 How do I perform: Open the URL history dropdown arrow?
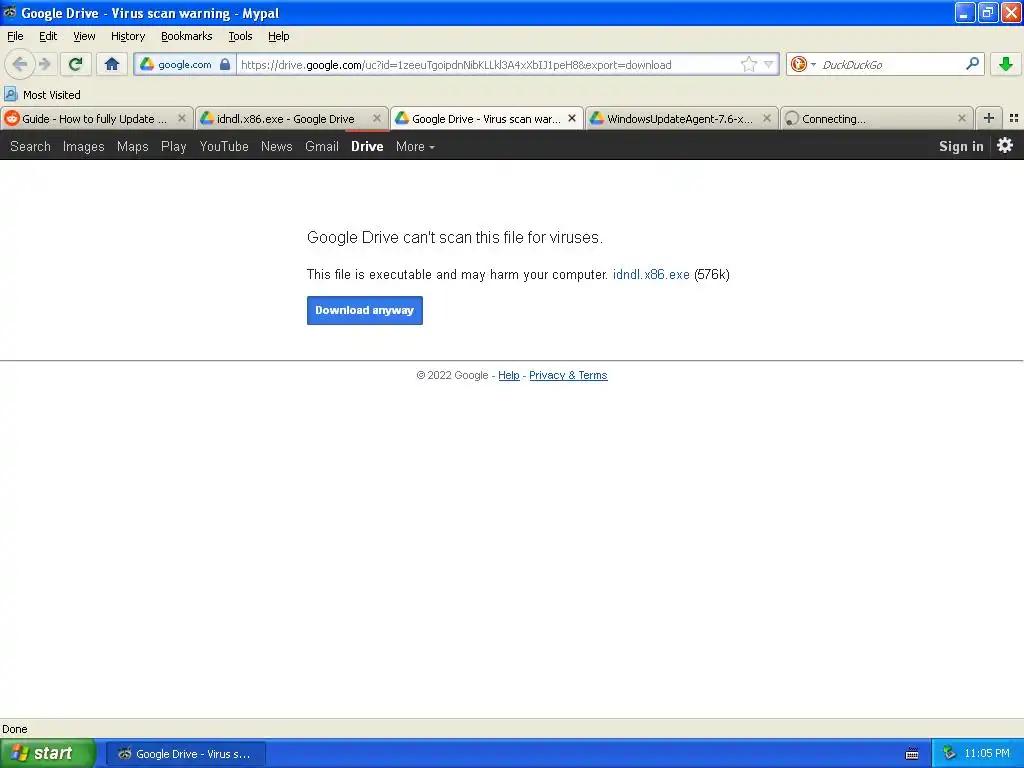769,64
